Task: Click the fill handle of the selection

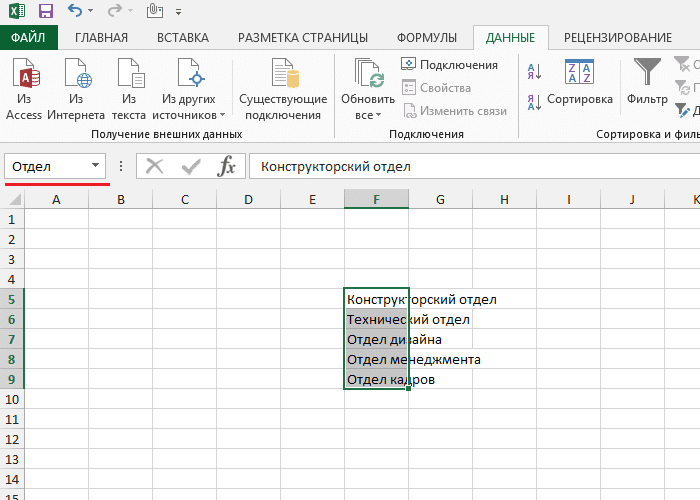Action: point(408,389)
